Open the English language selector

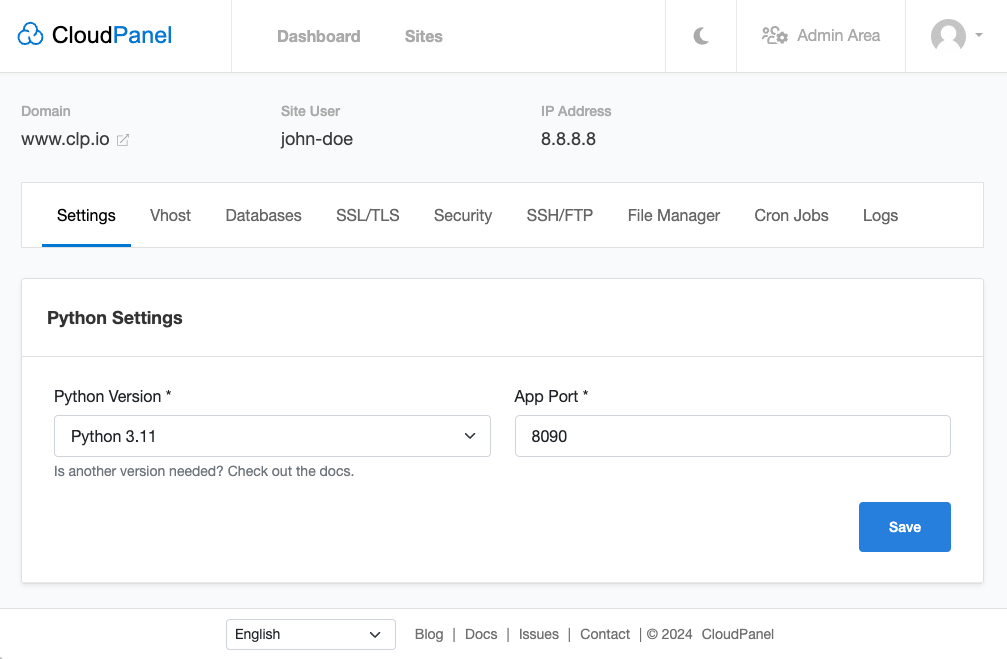(310, 634)
